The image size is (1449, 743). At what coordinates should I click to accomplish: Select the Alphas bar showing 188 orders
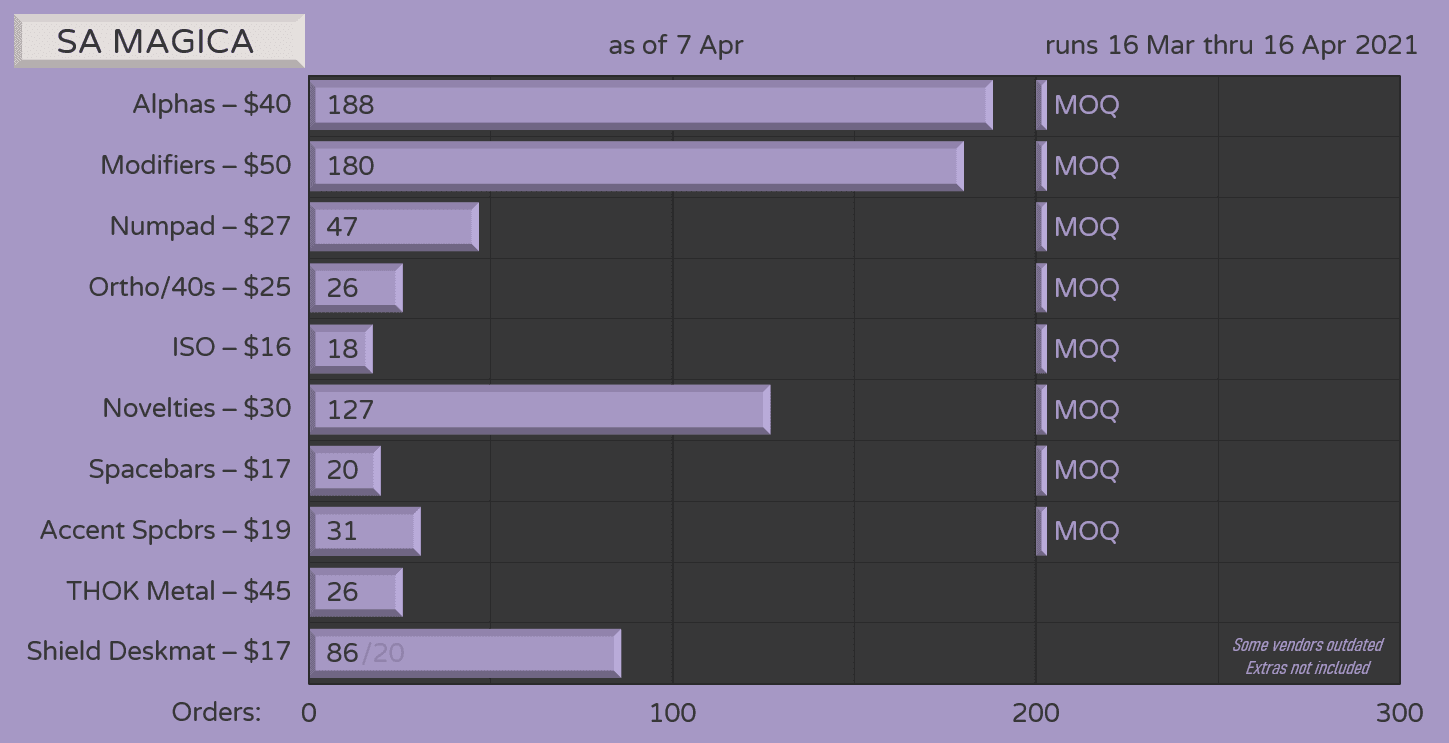650,105
